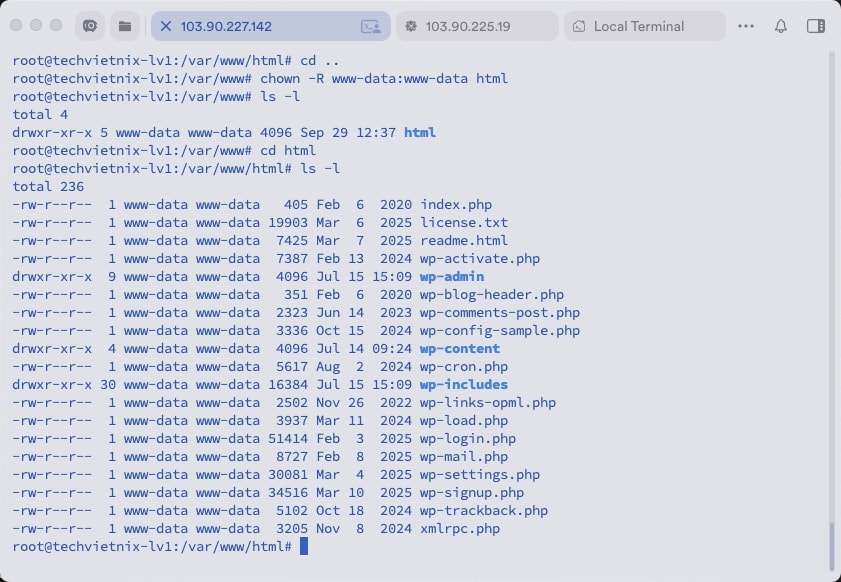Click the Local Terminal tab icon
Viewport: 841px width, 582px height.
pos(579,26)
